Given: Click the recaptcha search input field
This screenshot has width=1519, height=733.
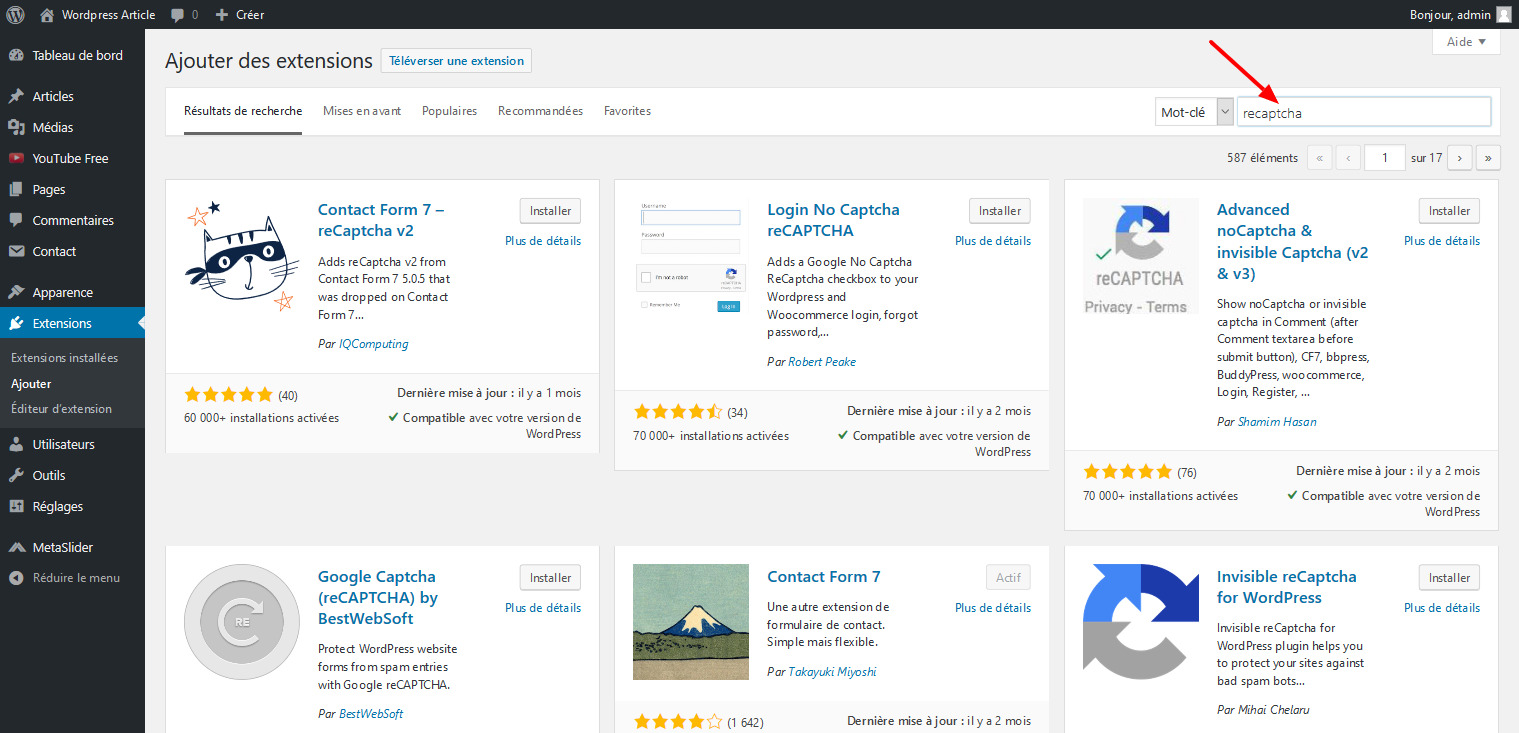Looking at the screenshot, I should (x=1364, y=113).
